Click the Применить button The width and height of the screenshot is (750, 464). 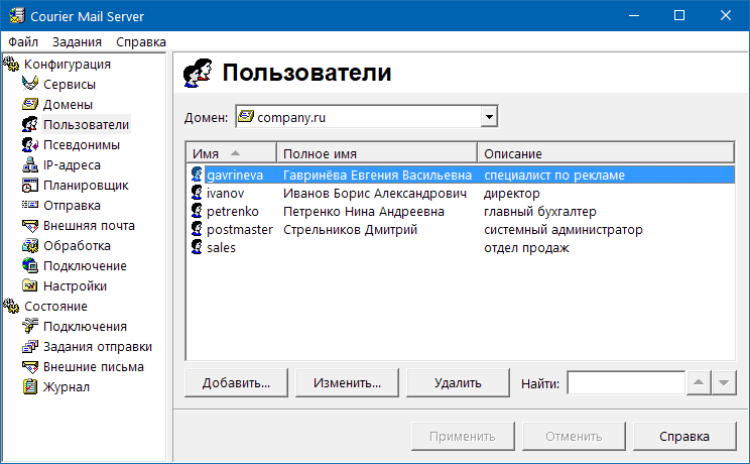[x=463, y=436]
